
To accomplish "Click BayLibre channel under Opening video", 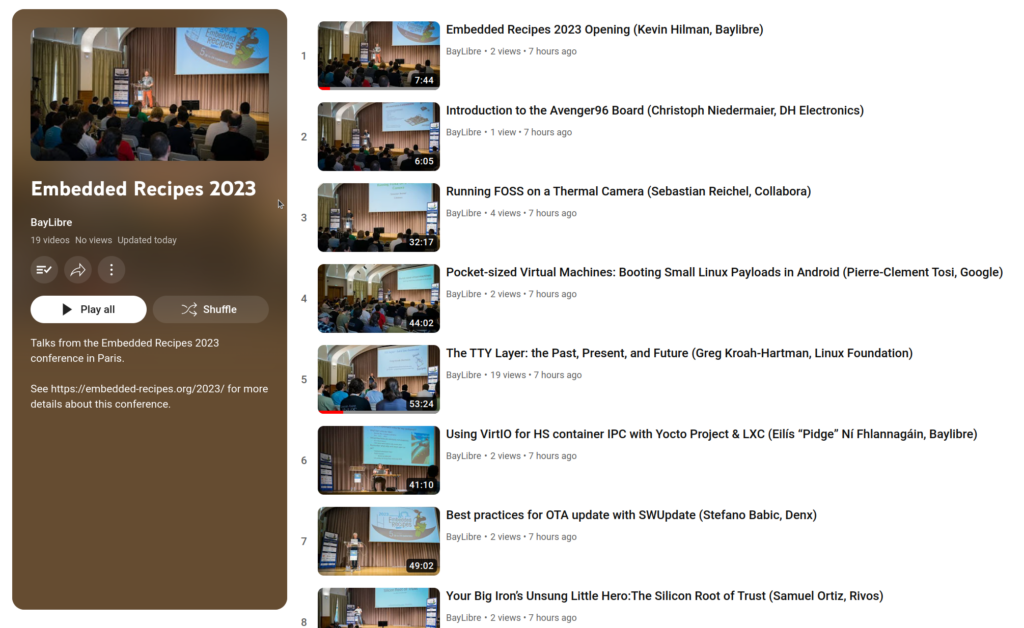I will coord(463,51).
